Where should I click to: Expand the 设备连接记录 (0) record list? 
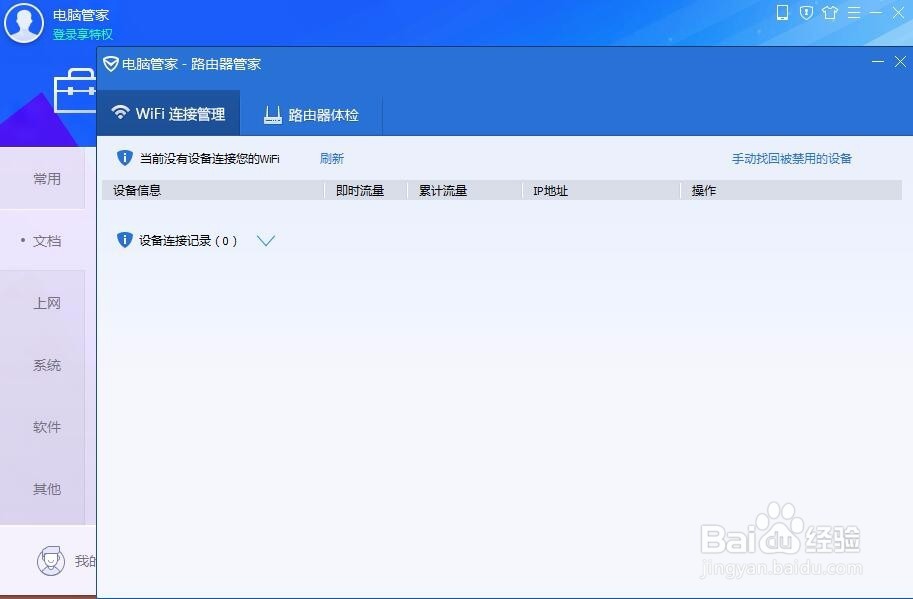(265, 240)
